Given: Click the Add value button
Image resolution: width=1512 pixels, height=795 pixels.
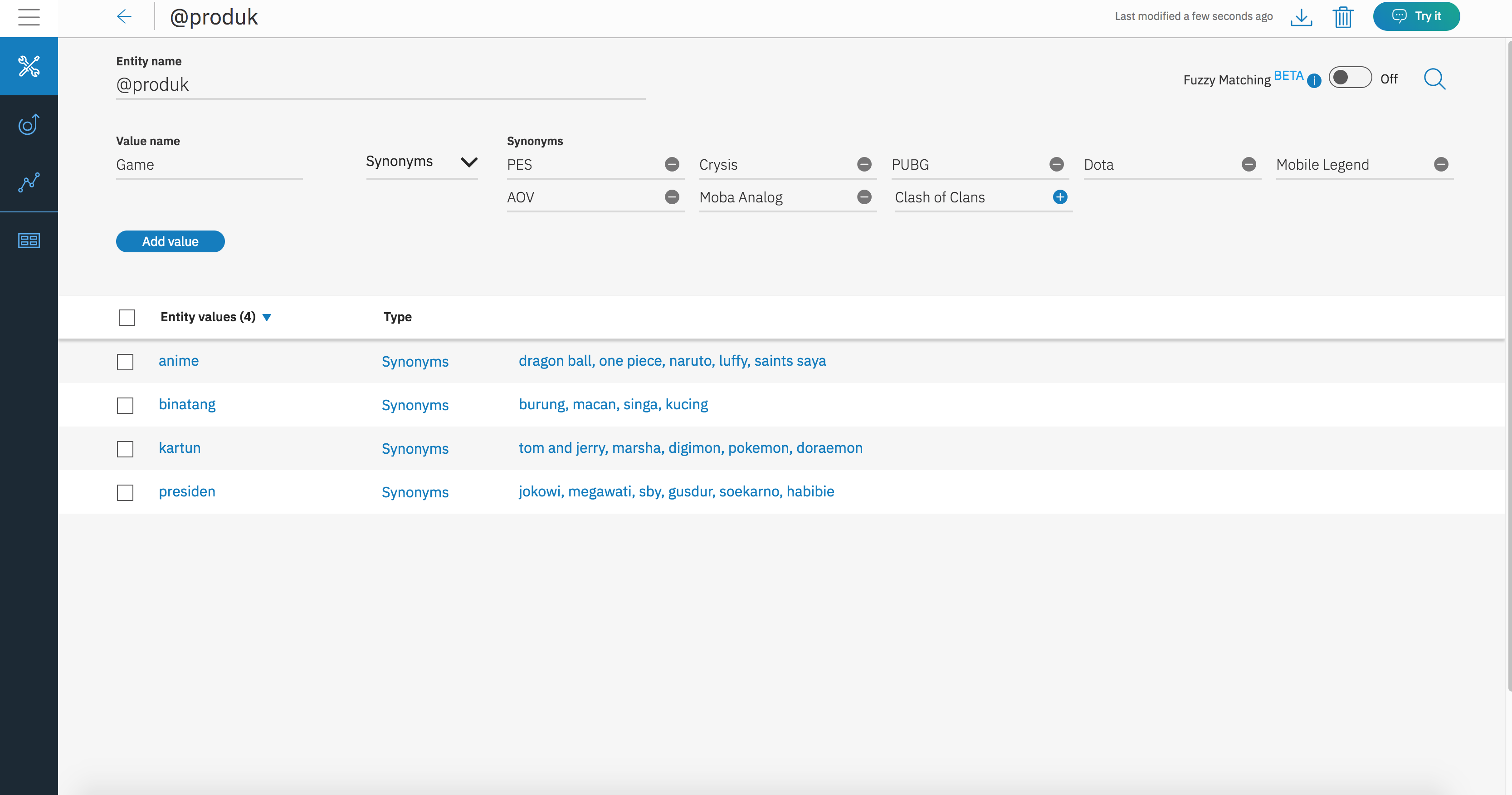Looking at the screenshot, I should click(x=170, y=241).
